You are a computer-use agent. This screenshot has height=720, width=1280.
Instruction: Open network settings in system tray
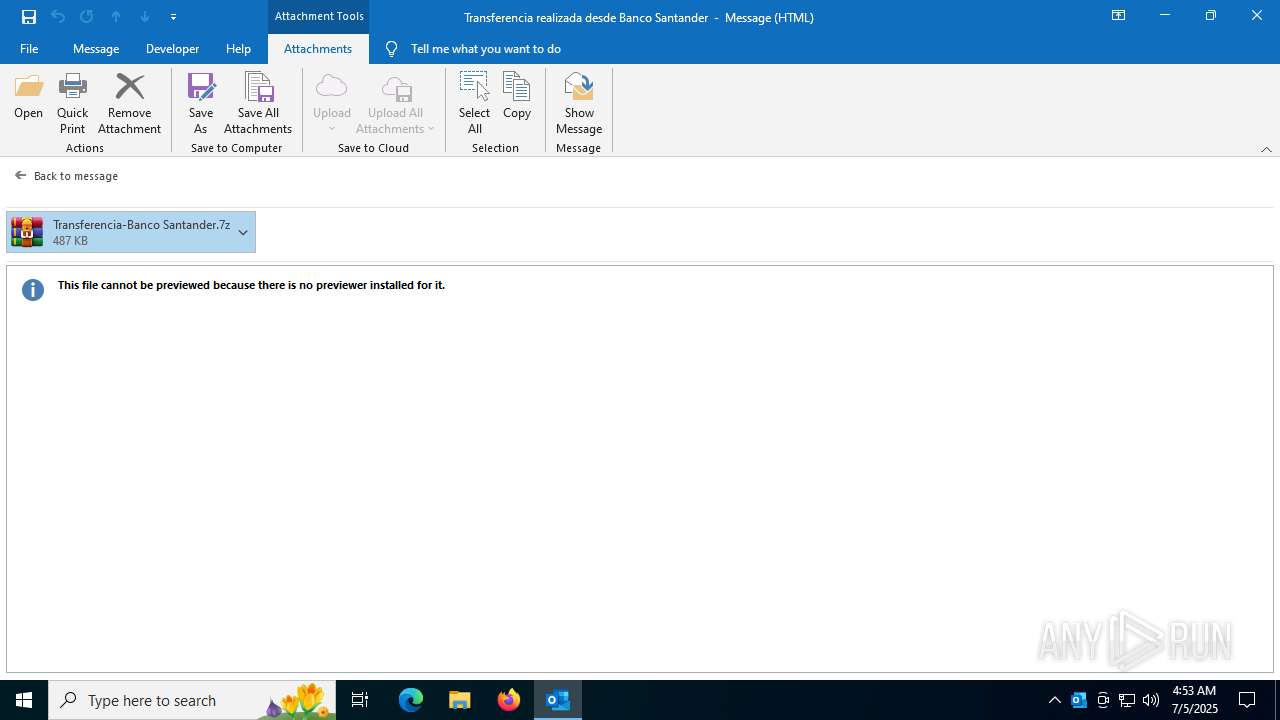tap(1127, 700)
